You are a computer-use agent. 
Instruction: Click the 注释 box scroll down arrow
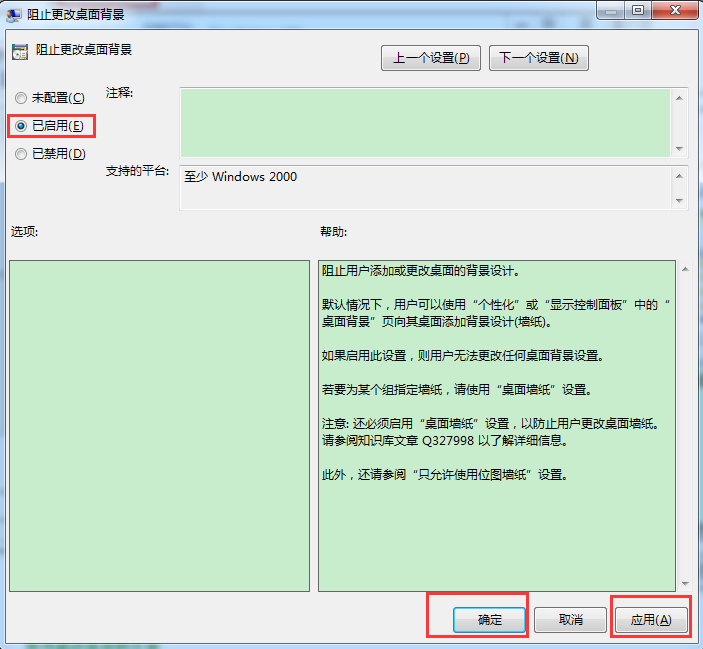click(679, 148)
